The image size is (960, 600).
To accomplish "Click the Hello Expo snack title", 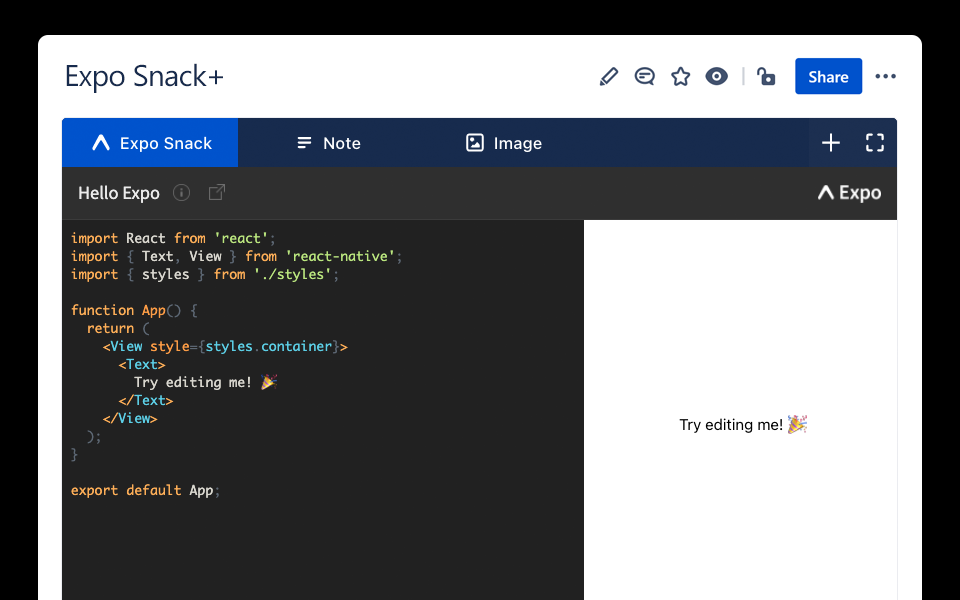I will [119, 193].
